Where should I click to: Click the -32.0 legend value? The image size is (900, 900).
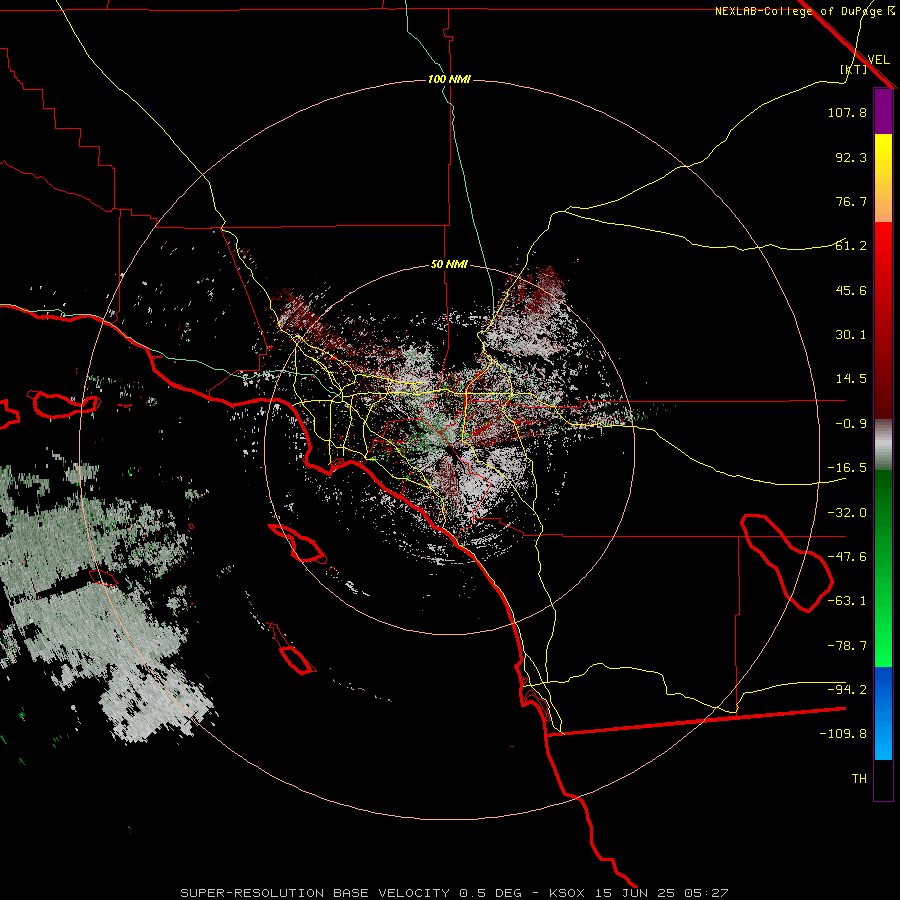click(847, 513)
